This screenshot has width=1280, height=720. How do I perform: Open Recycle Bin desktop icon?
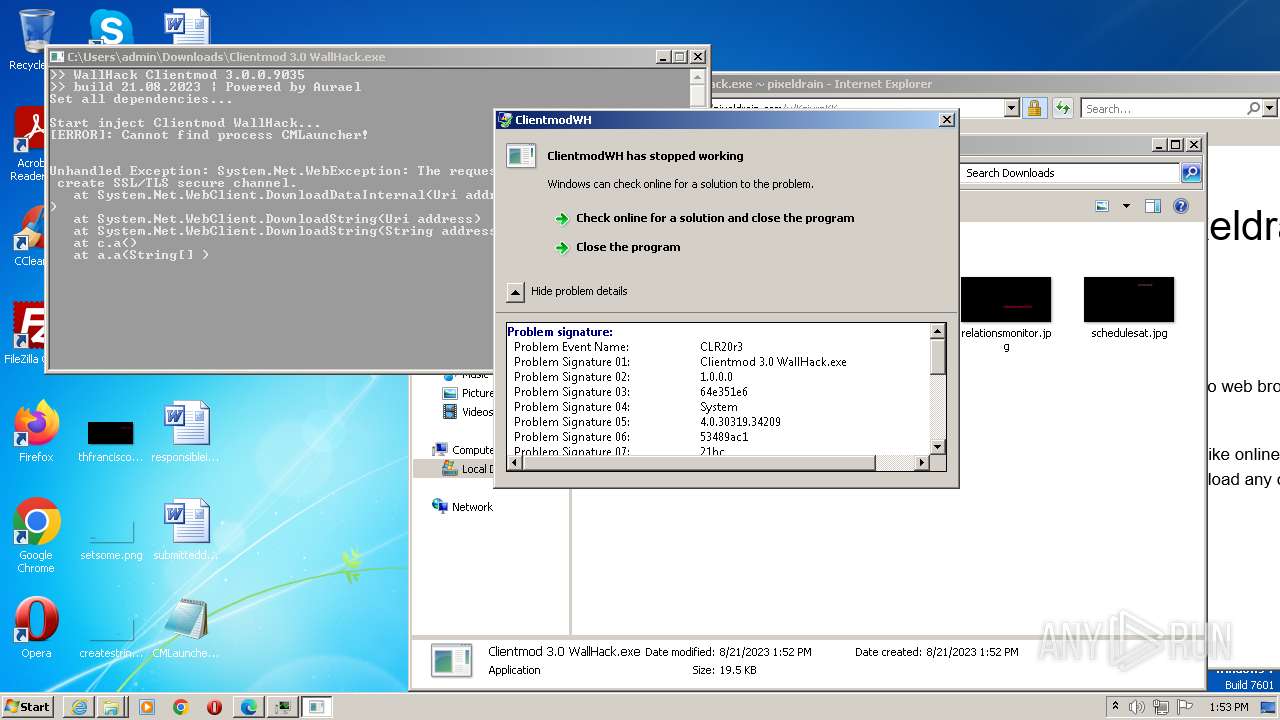30,40
